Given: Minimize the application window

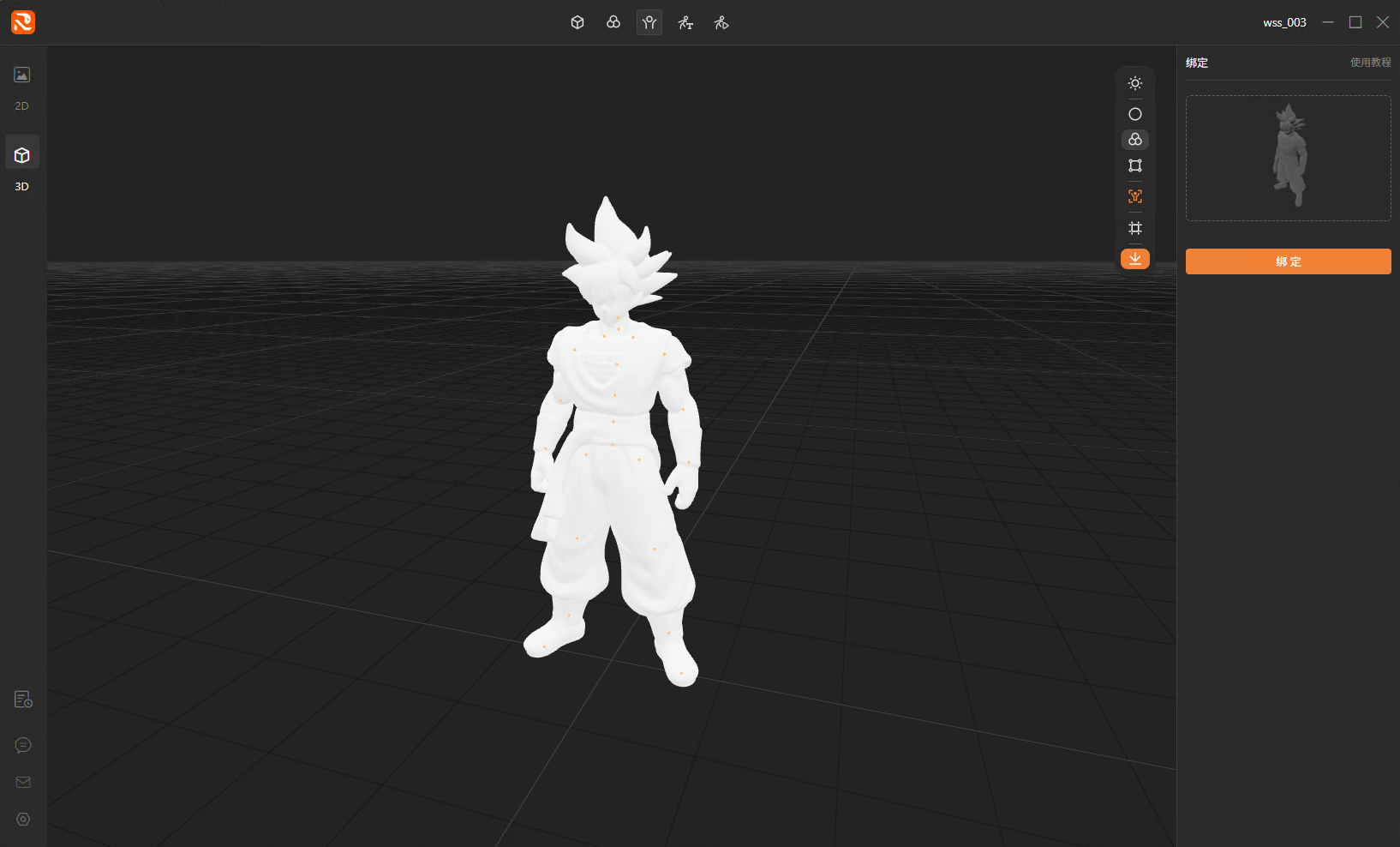Looking at the screenshot, I should click(x=1328, y=22).
